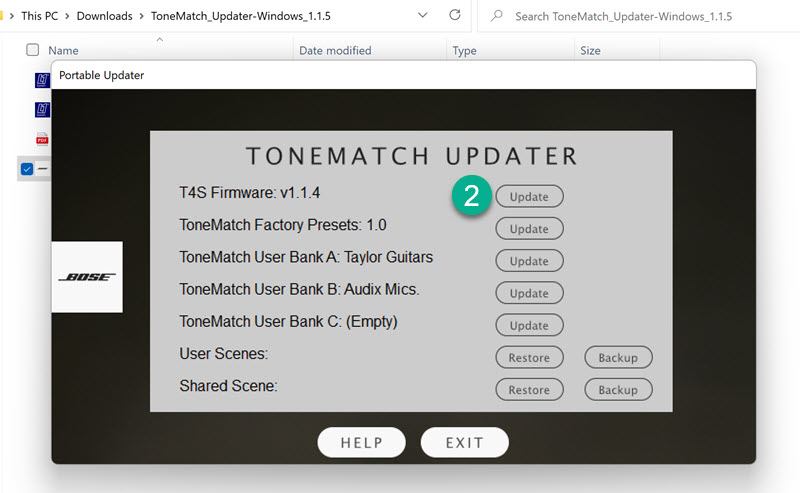The height and width of the screenshot is (493, 800).
Task: Sort files by the Date modified column
Action: click(x=335, y=50)
